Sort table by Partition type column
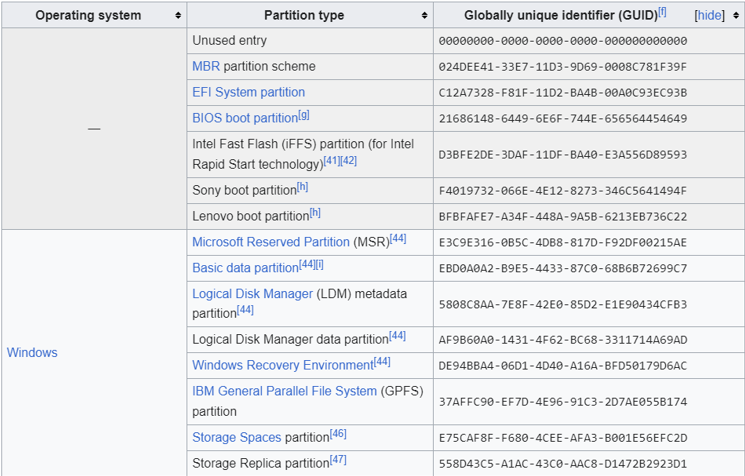Viewport: 745px width, 476px height. (425, 16)
